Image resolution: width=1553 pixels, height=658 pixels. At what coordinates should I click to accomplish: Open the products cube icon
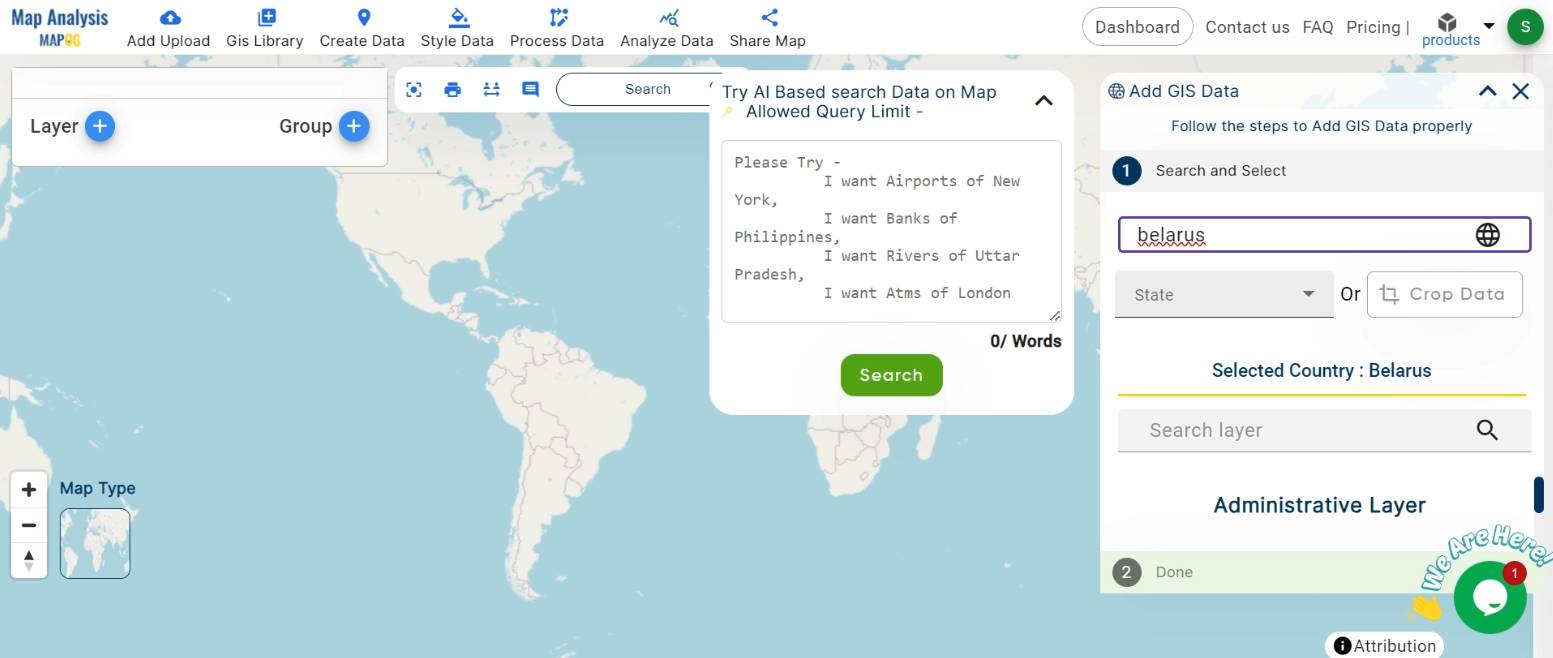coord(1447,22)
